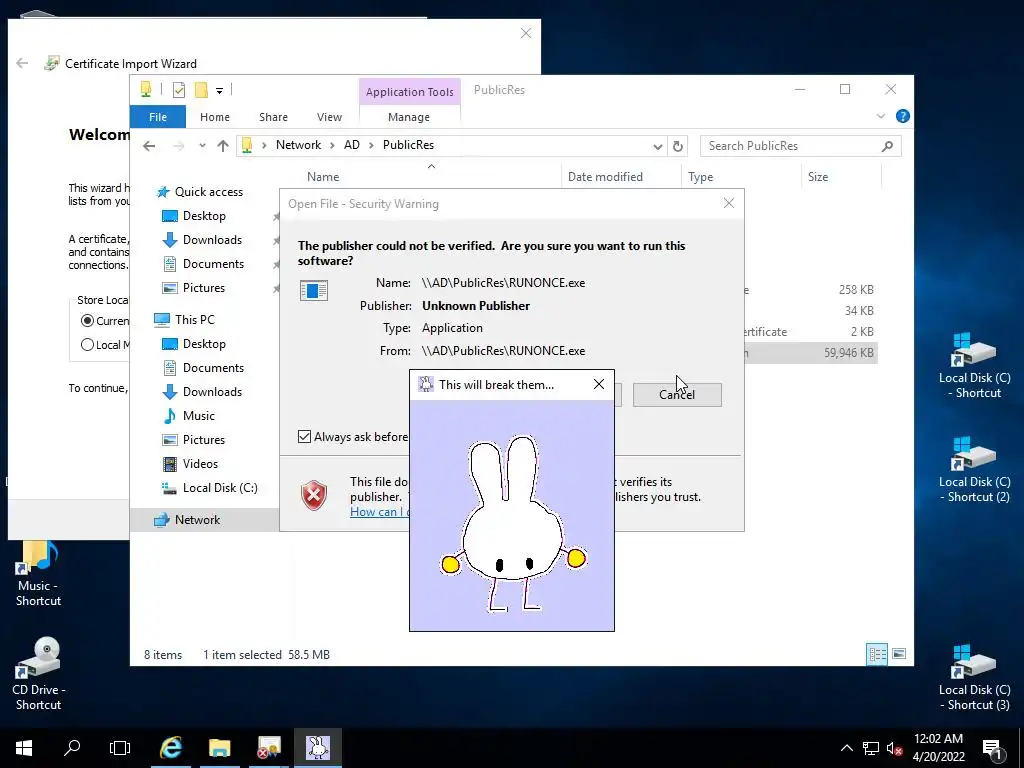Viewport: 1024px width, 768px height.
Task: Open recent locations dropdown arrow
Action: point(202,146)
